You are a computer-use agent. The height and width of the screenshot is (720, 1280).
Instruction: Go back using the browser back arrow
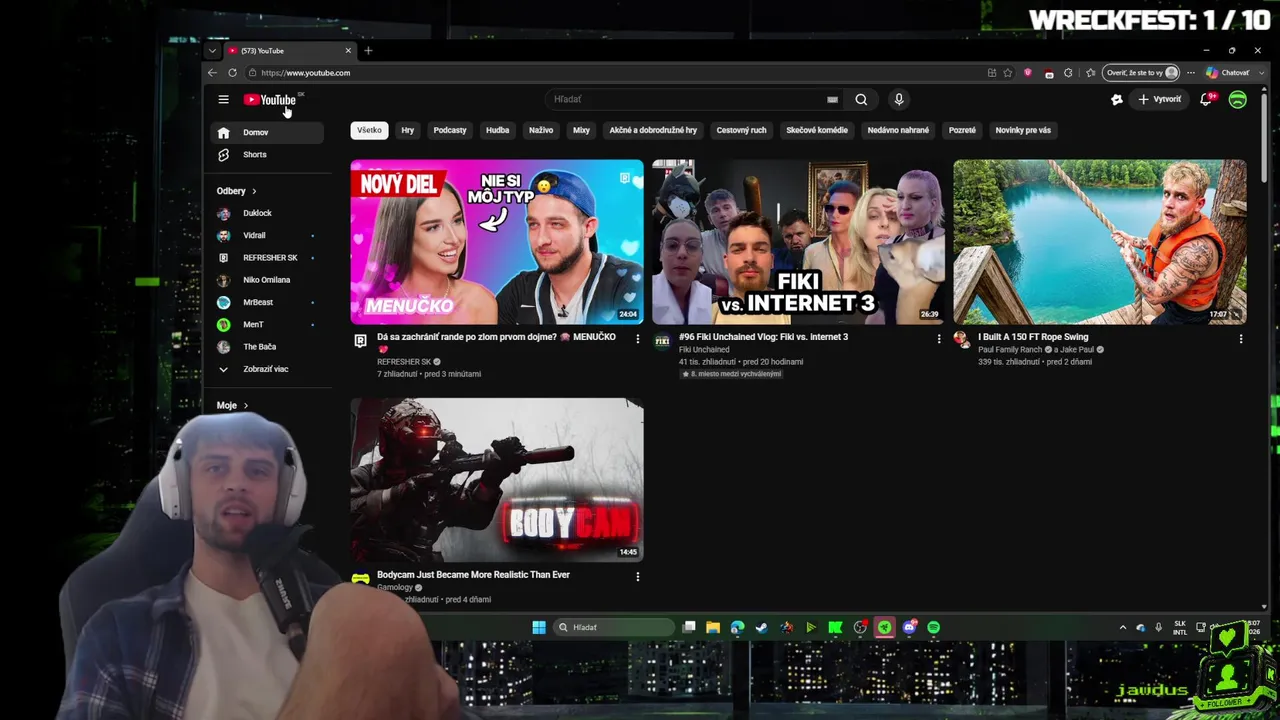point(212,73)
